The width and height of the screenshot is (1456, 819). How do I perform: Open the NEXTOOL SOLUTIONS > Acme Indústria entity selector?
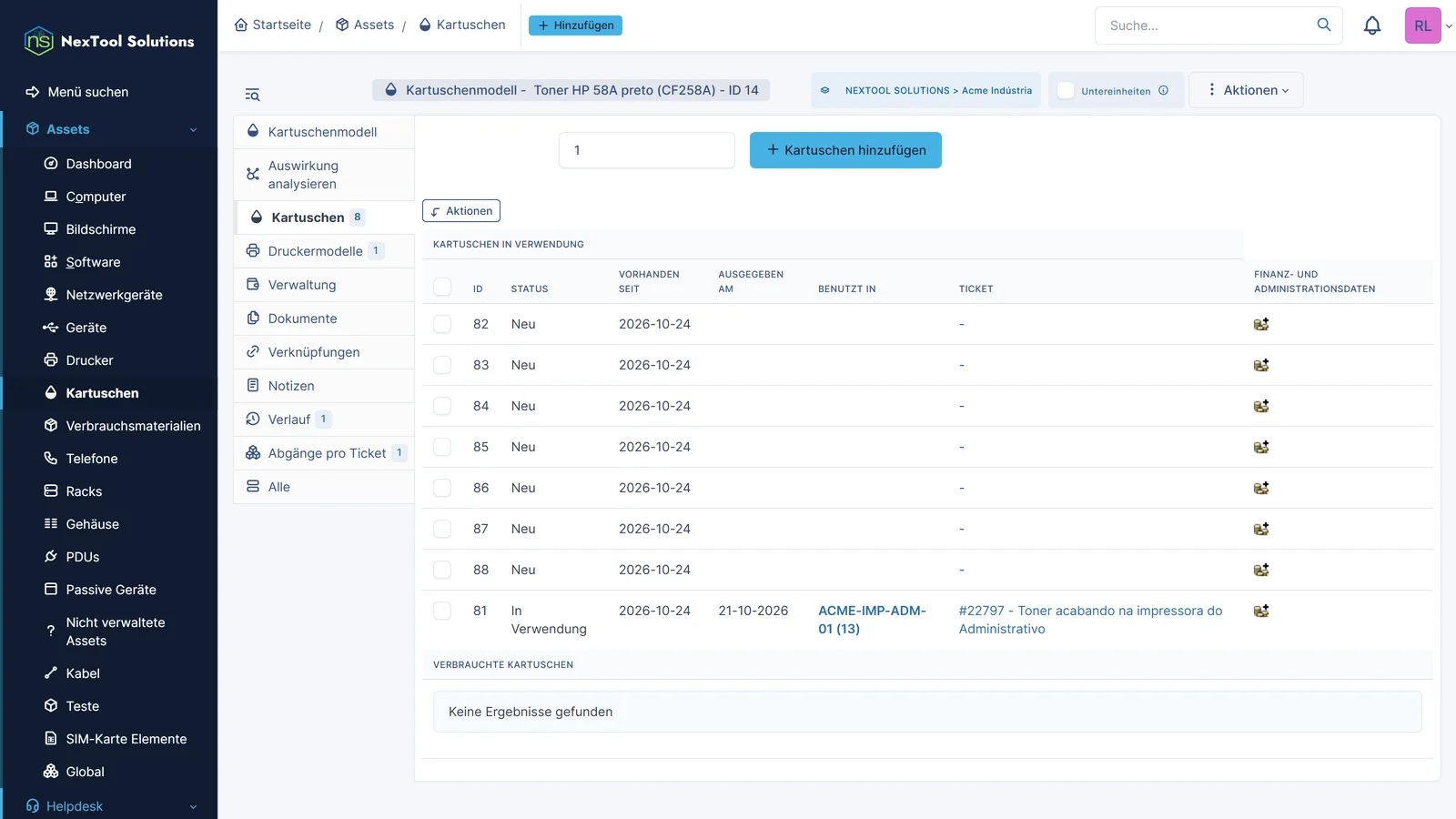coord(926,90)
